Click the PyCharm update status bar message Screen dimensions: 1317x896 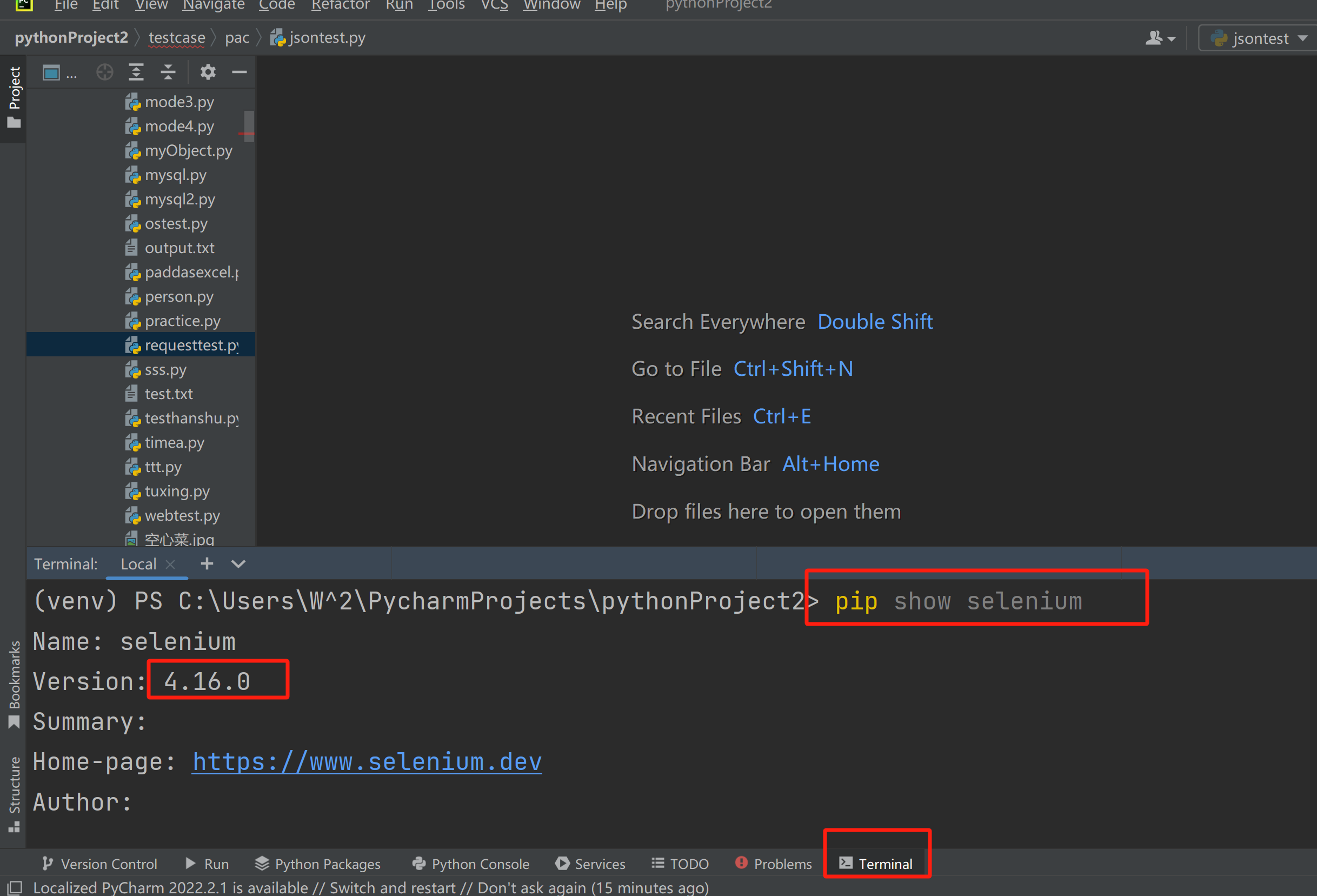pyautogui.click(x=371, y=887)
